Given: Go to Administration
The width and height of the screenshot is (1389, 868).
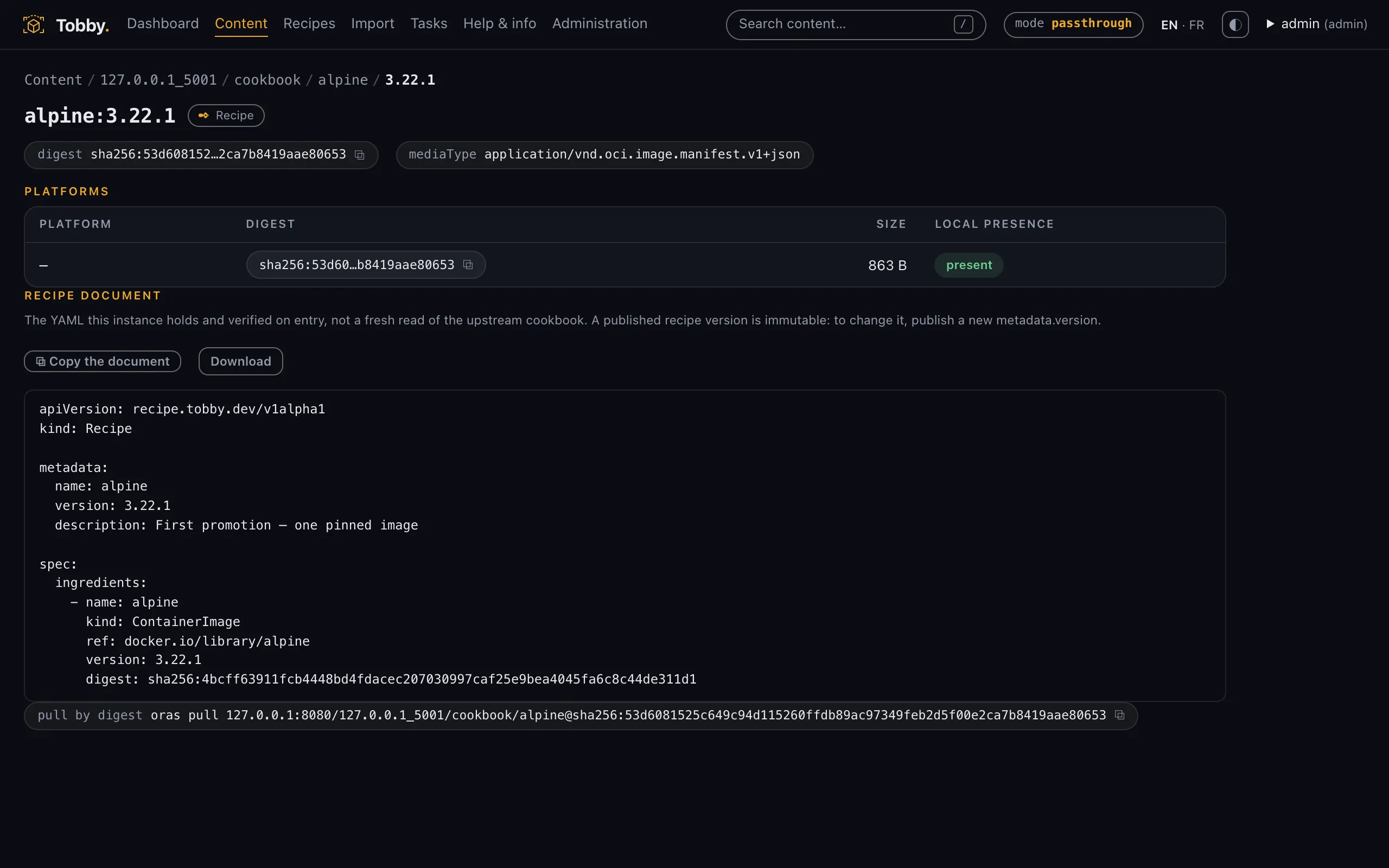Looking at the screenshot, I should tap(600, 23).
